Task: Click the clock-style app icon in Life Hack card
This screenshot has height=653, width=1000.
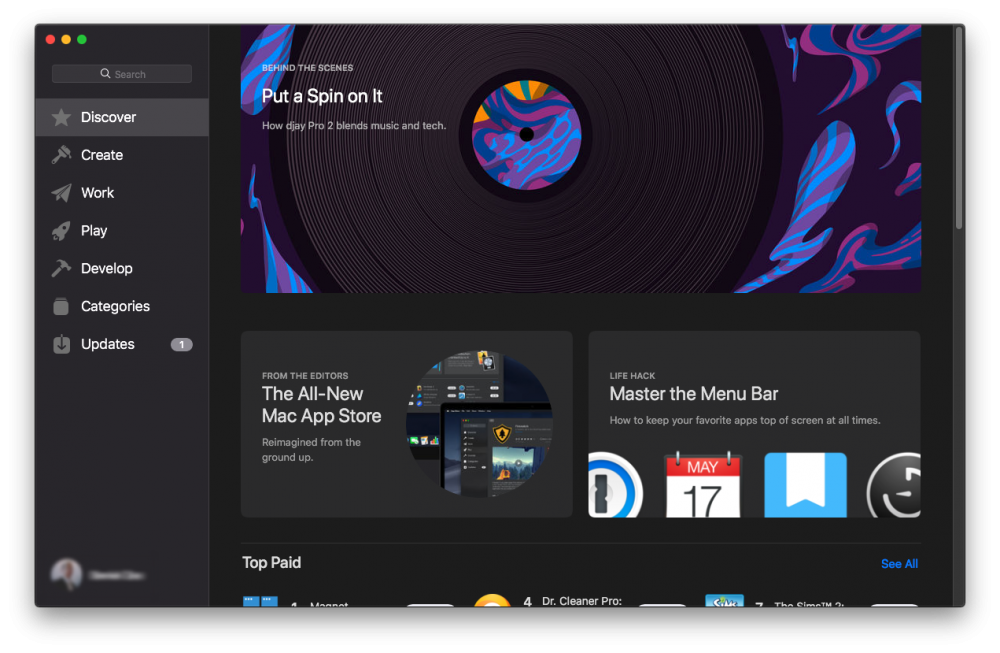Action: (893, 485)
